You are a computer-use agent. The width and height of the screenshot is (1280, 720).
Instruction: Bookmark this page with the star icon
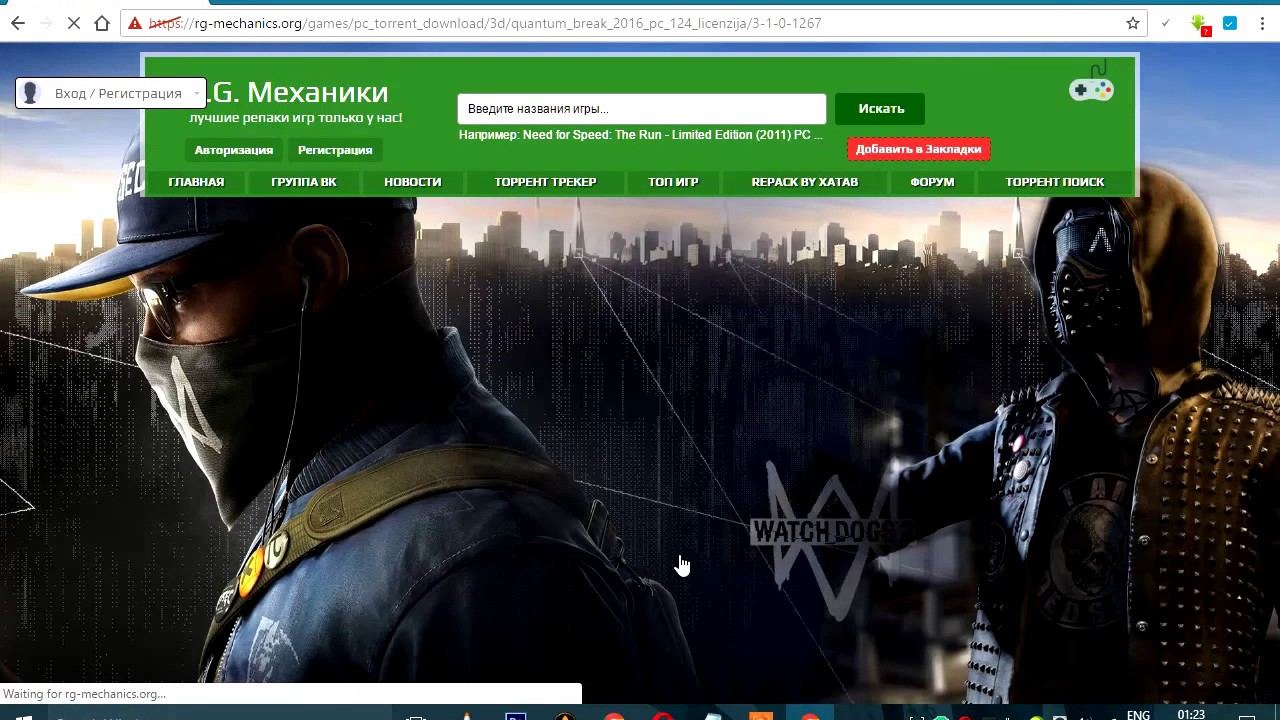click(x=1133, y=23)
